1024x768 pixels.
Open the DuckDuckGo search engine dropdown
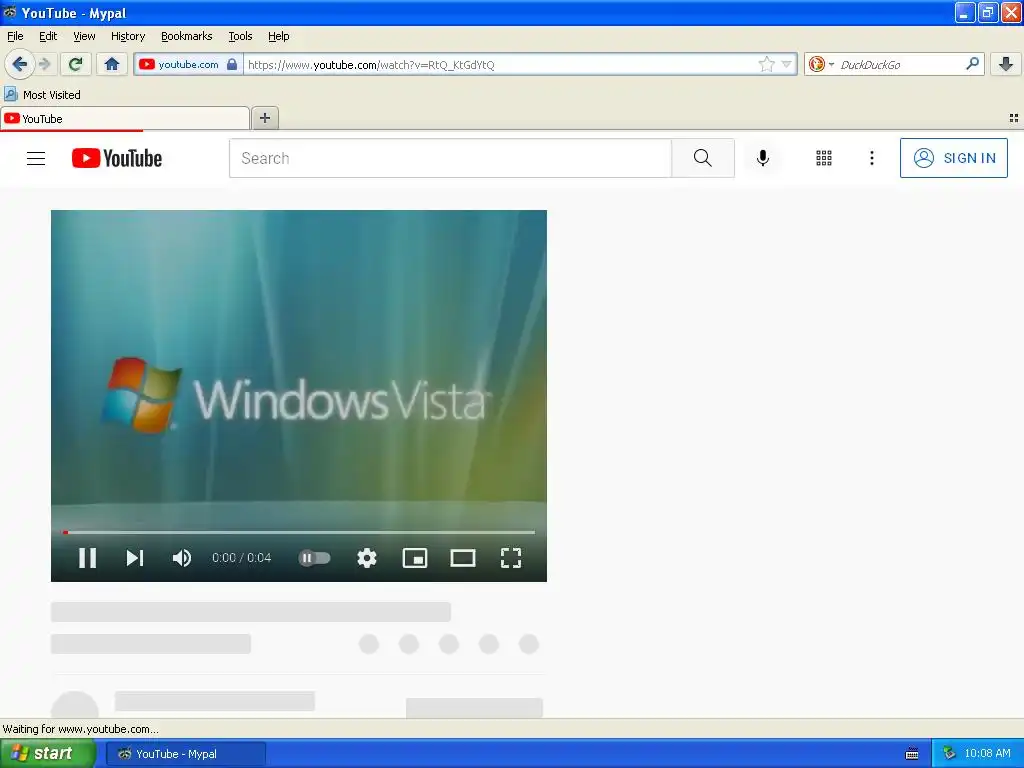point(821,64)
